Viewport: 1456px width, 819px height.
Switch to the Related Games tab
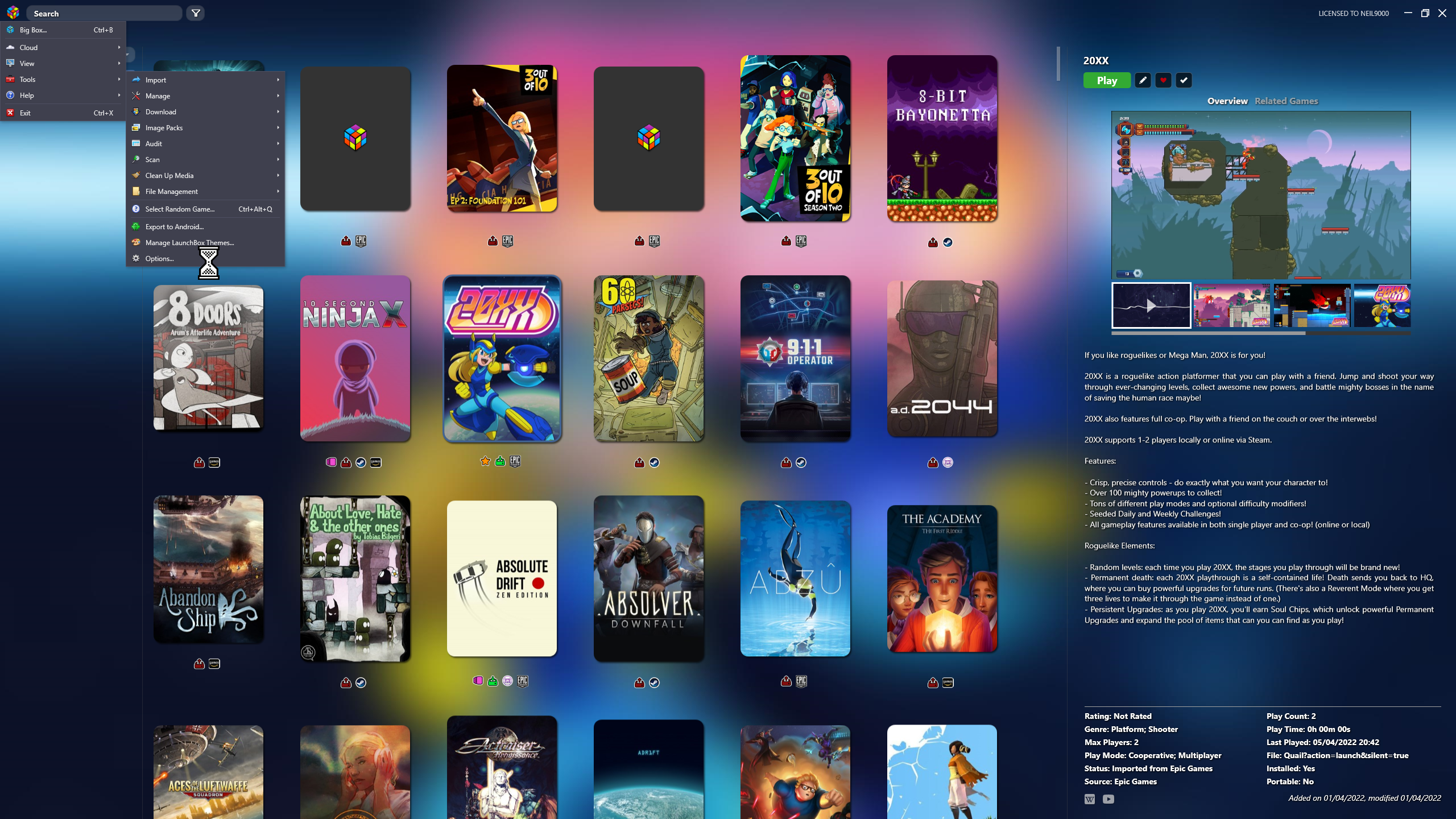pos(1286,101)
